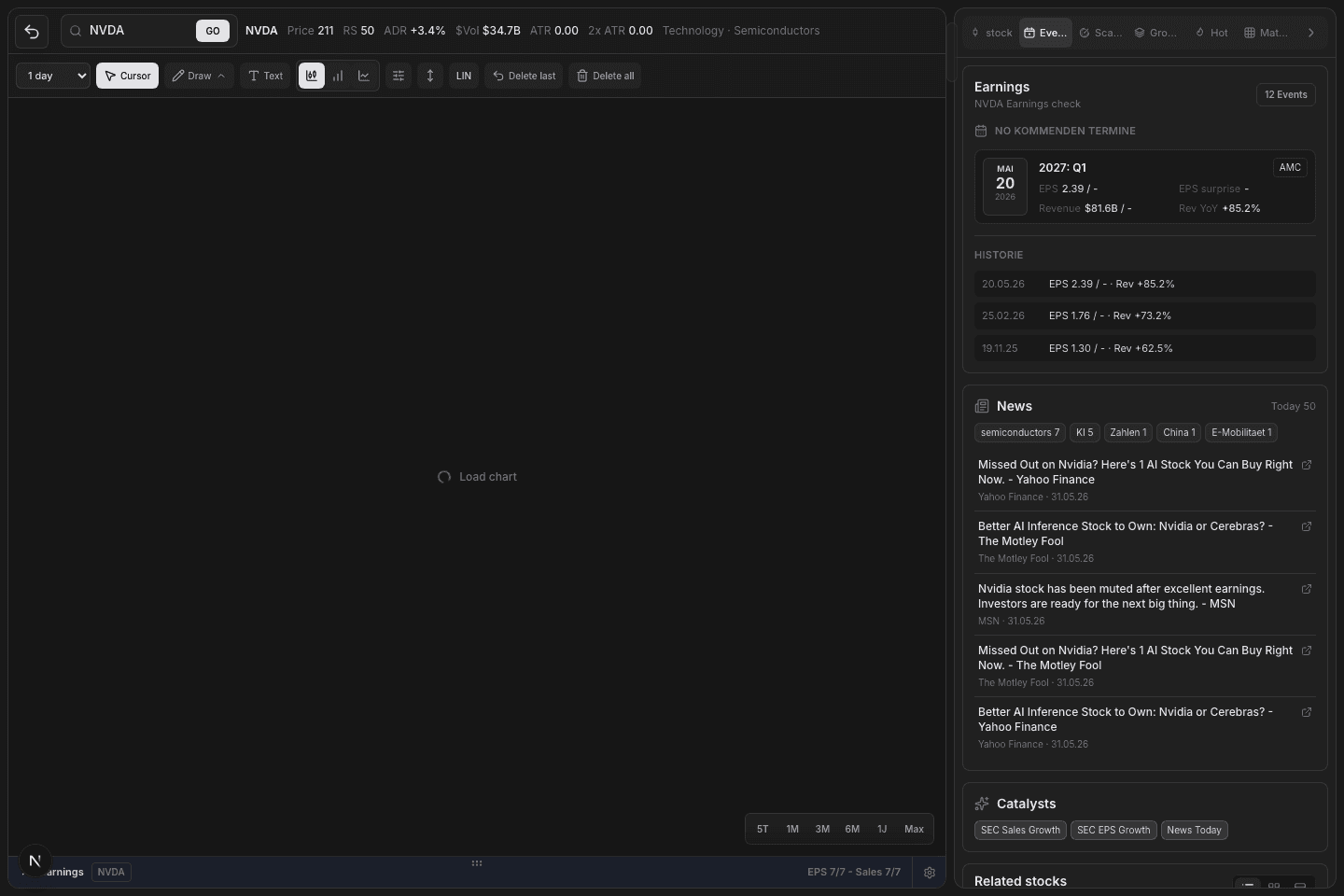Click SEC Sales Growth catalyst chip
This screenshot has width=1344, height=896.
tap(1020, 830)
